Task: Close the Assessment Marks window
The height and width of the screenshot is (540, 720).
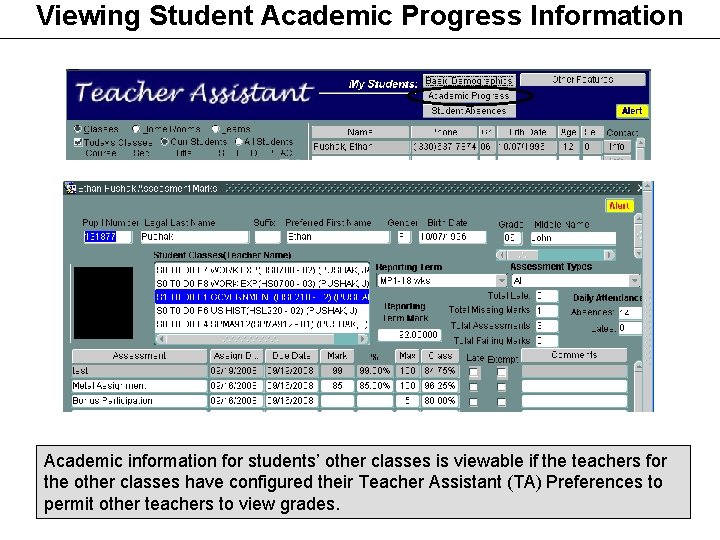Action: [x=640, y=188]
